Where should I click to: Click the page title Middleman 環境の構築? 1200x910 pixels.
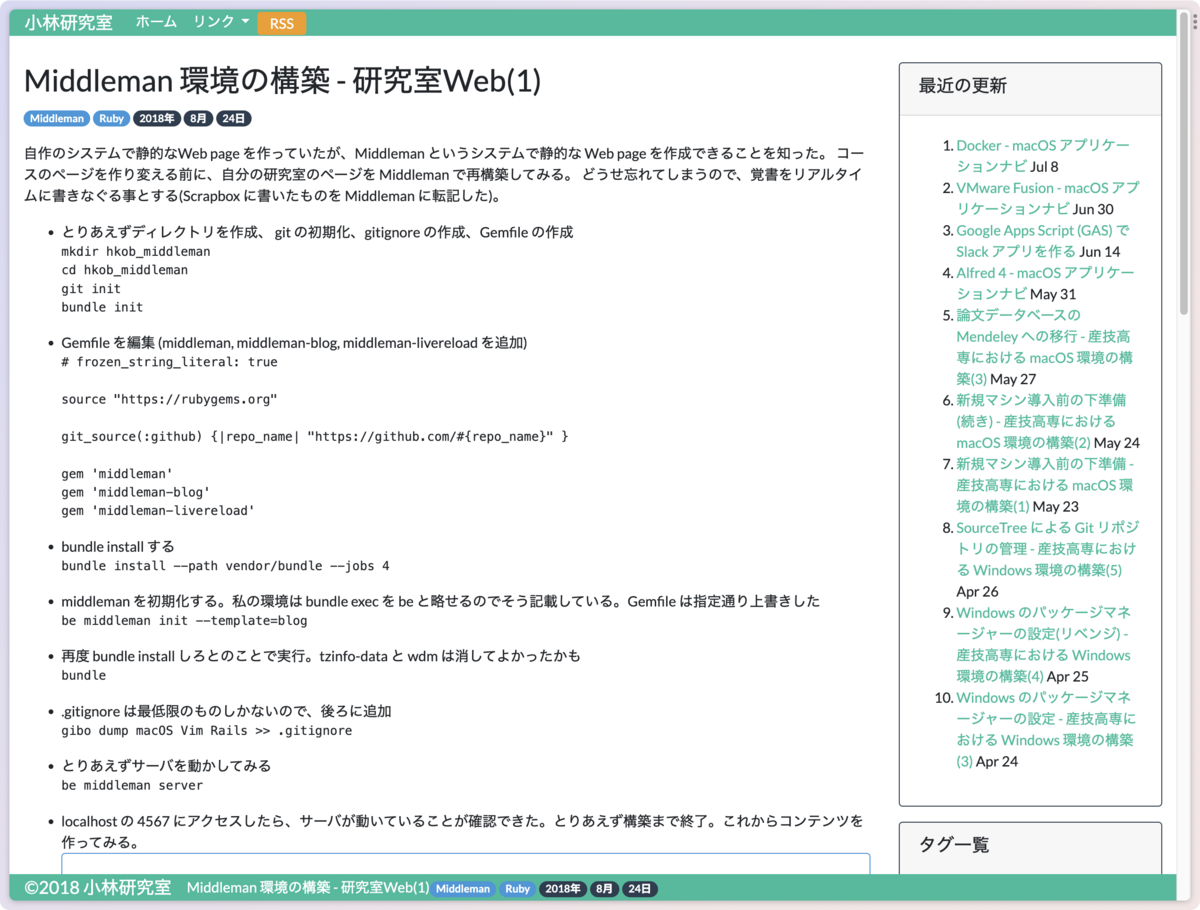coord(282,81)
